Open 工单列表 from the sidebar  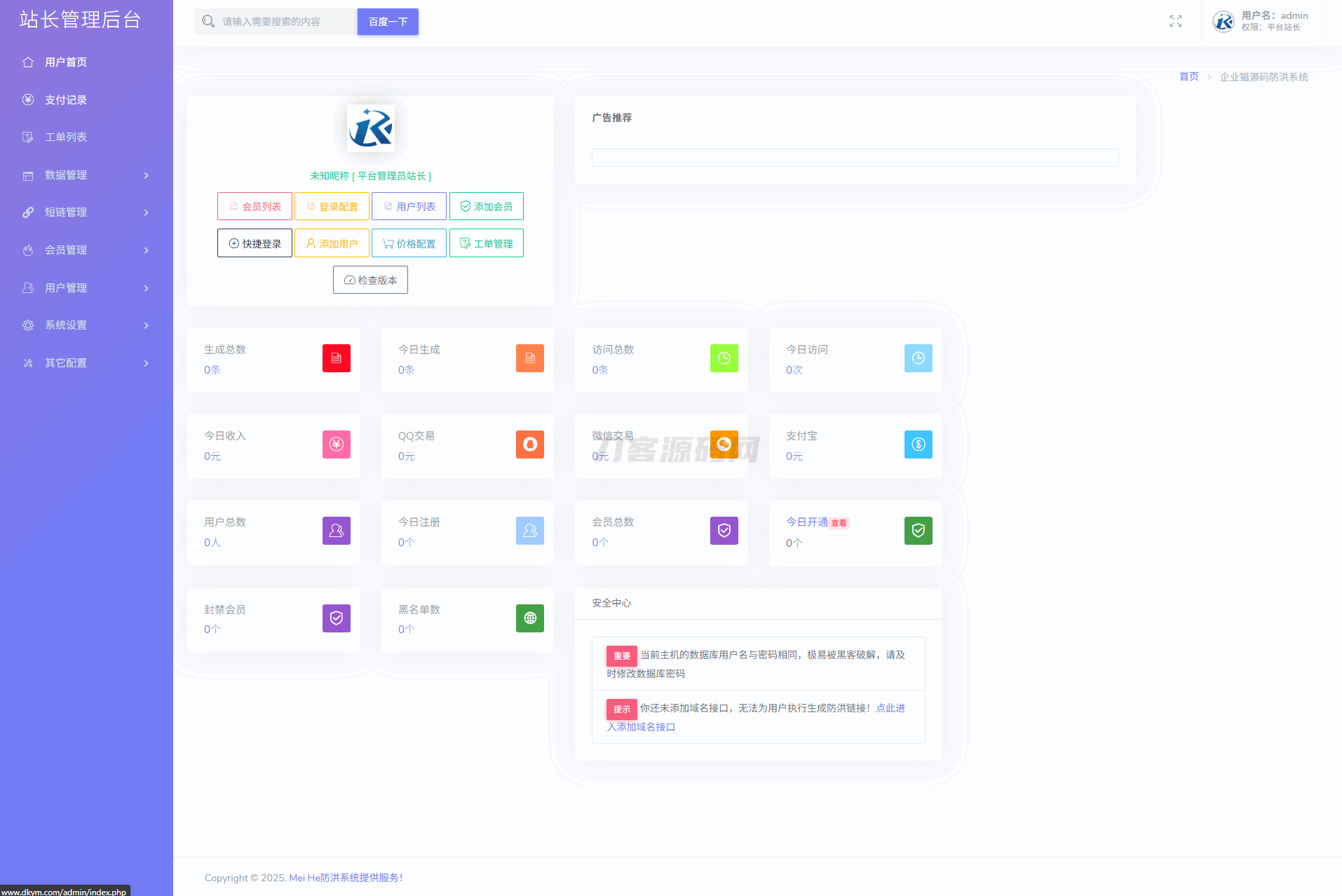pyautogui.click(x=66, y=137)
